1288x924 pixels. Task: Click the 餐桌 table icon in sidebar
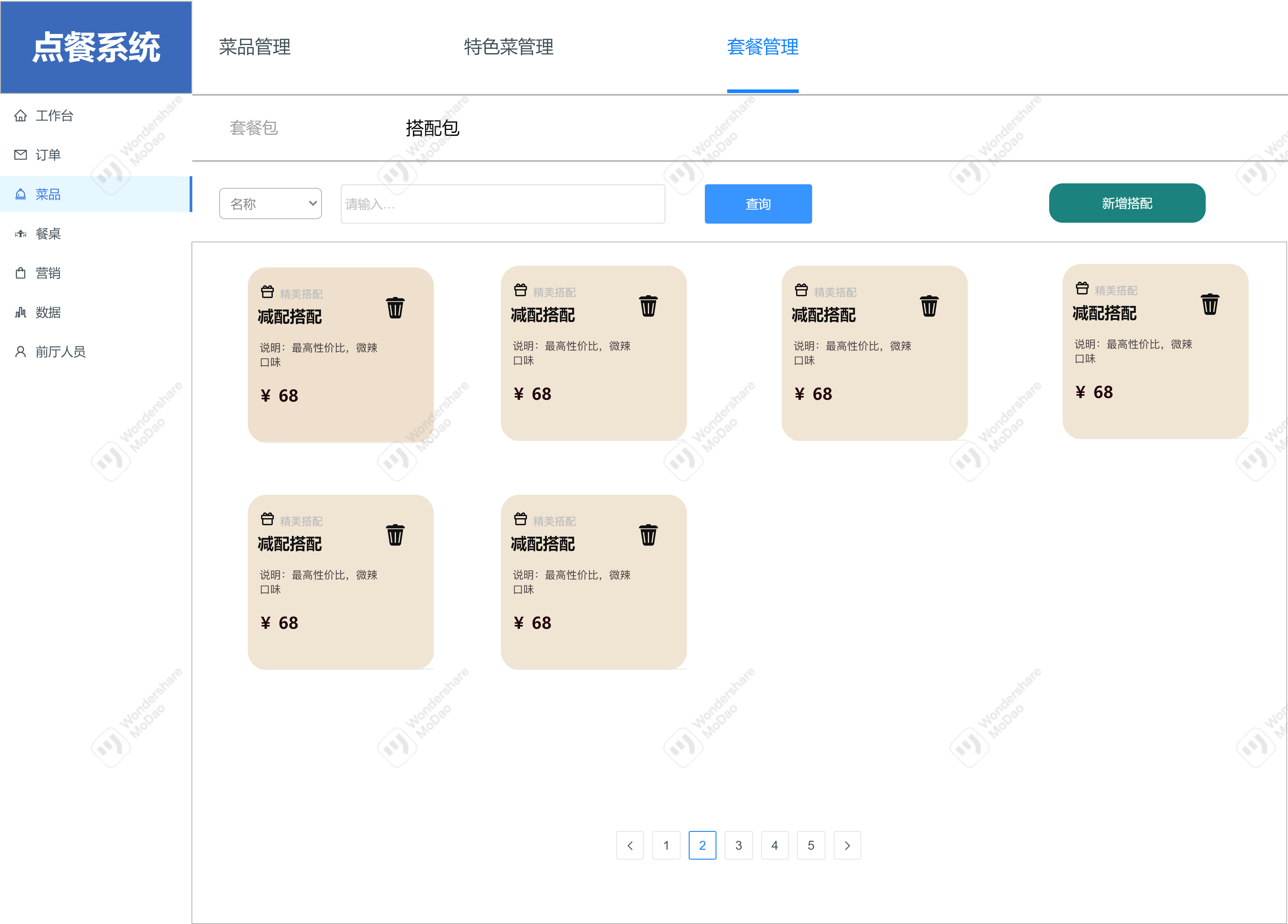(21, 233)
